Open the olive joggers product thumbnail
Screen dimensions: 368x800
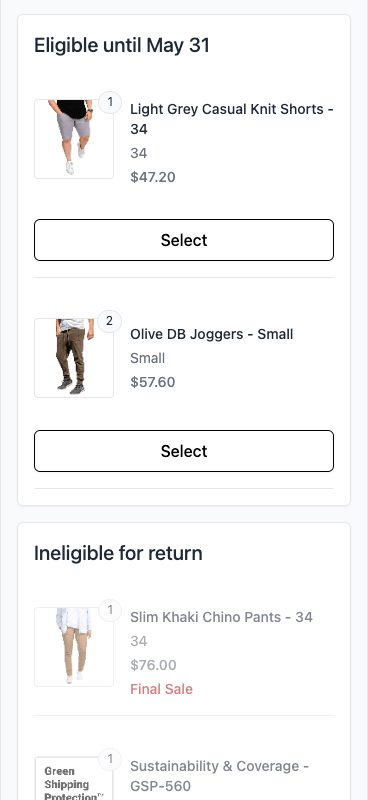click(74, 358)
